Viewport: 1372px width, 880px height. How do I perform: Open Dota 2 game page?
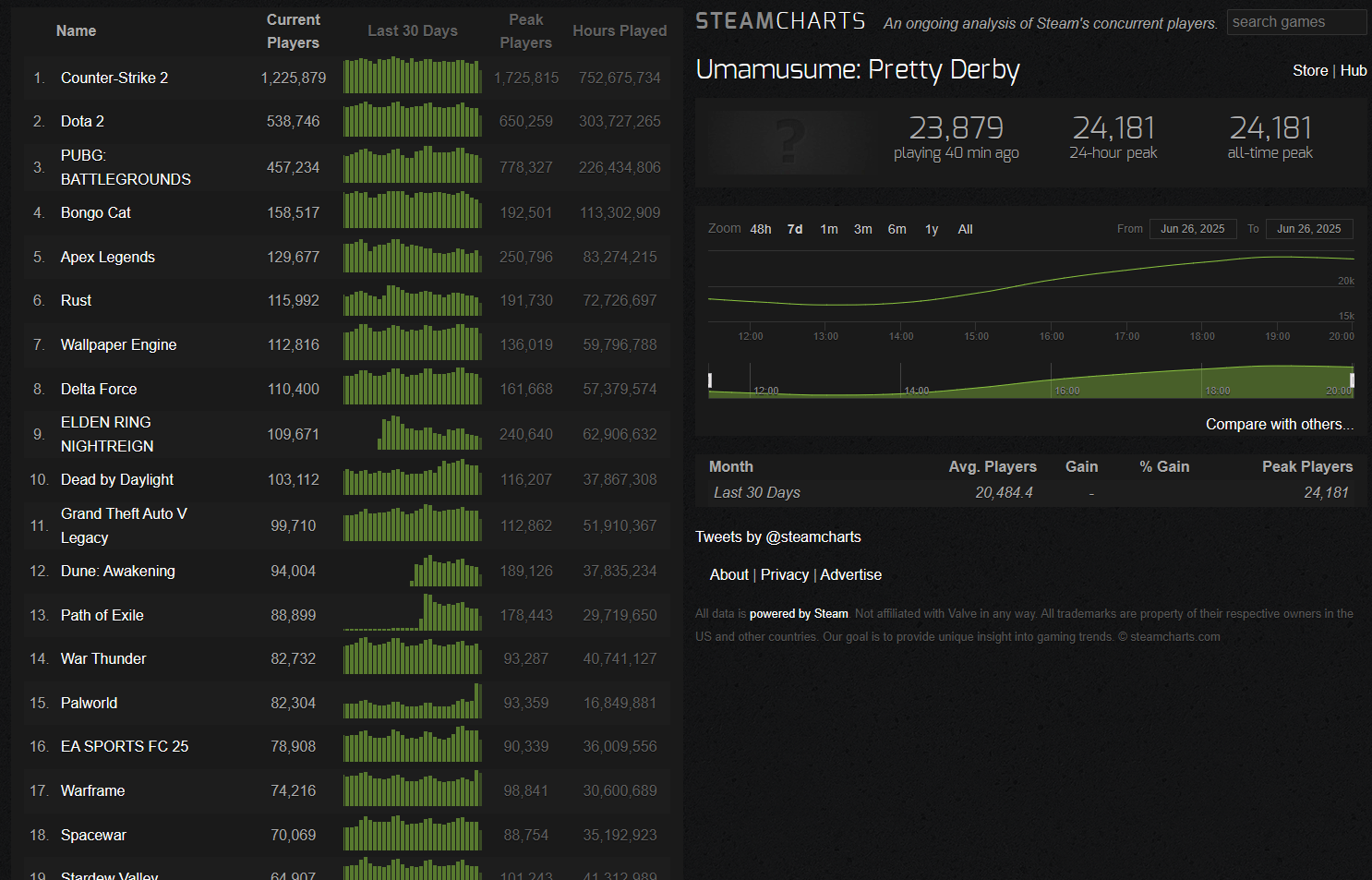point(82,122)
